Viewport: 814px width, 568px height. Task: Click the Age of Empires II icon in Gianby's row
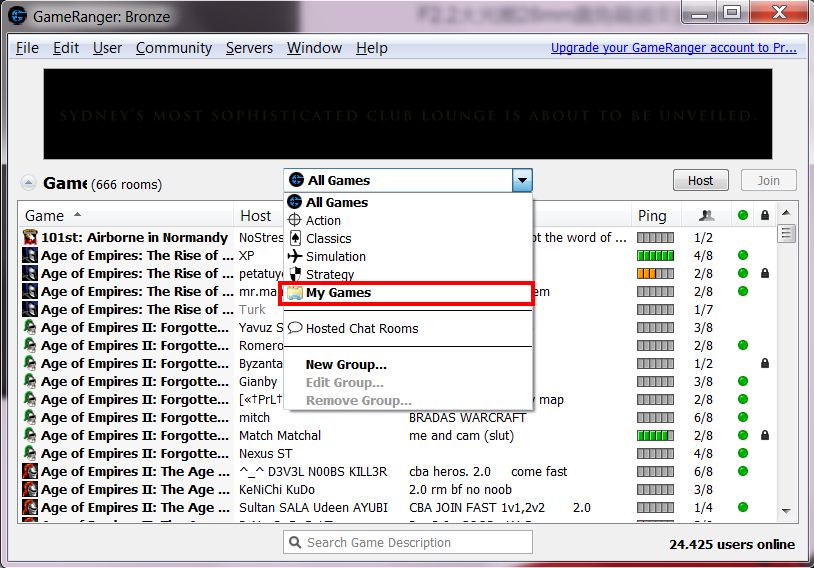pos(30,382)
